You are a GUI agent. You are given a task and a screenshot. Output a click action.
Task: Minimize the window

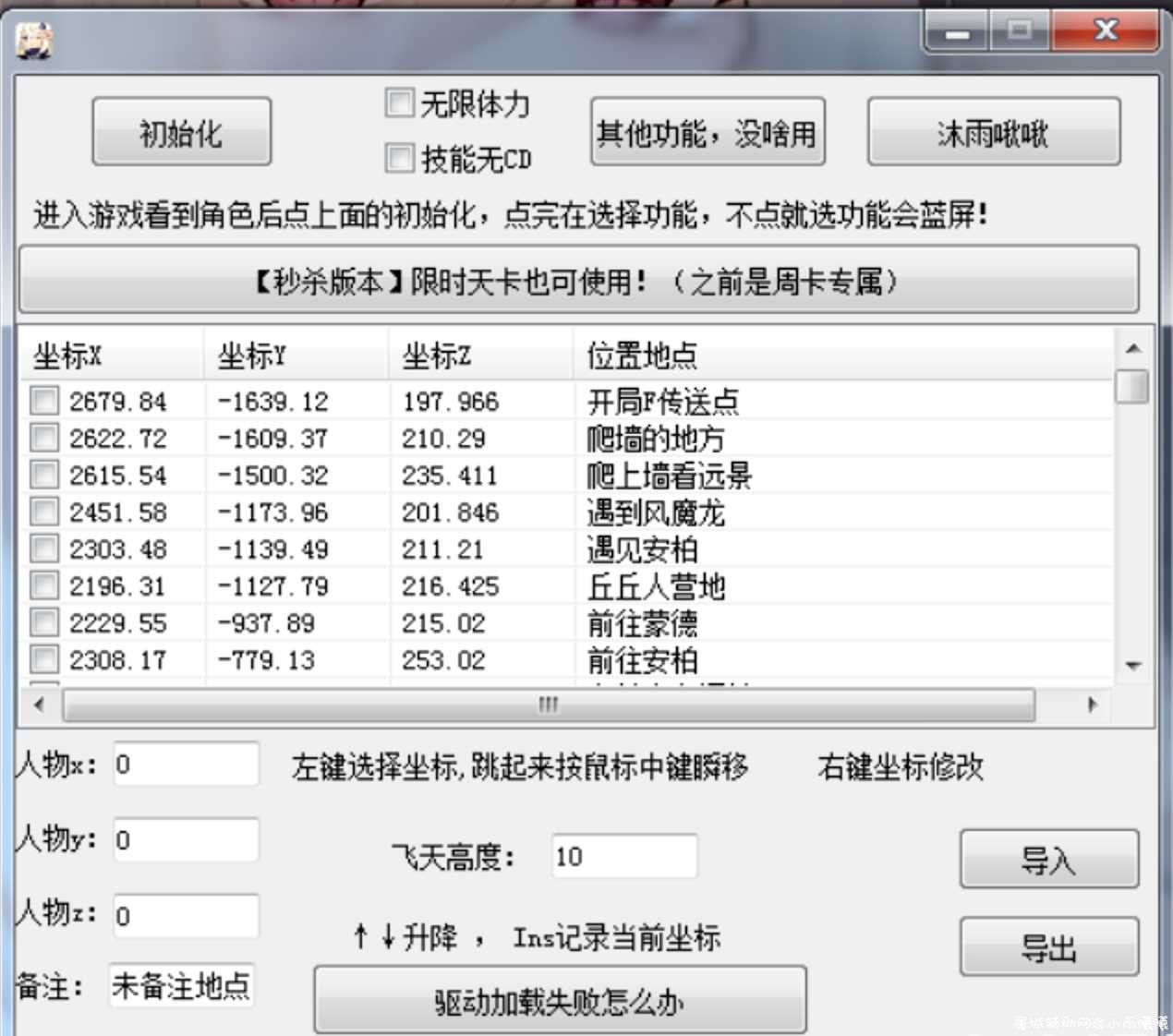pyautogui.click(x=958, y=30)
